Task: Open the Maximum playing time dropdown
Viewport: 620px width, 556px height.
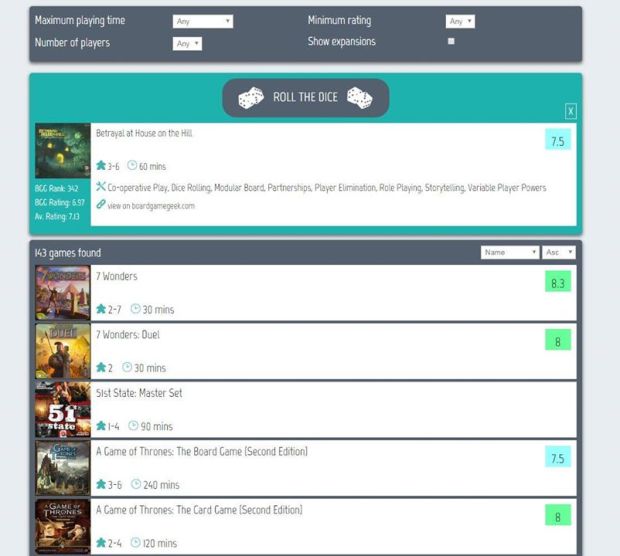Action: 203,21
